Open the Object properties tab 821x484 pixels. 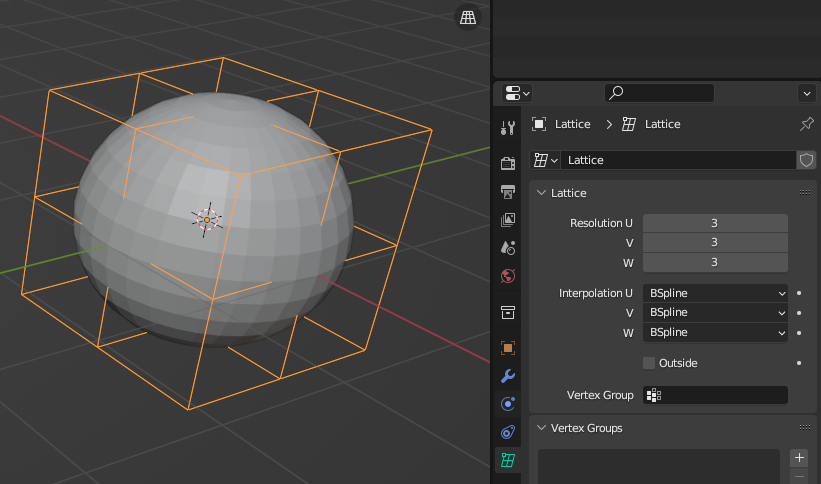tap(507, 348)
